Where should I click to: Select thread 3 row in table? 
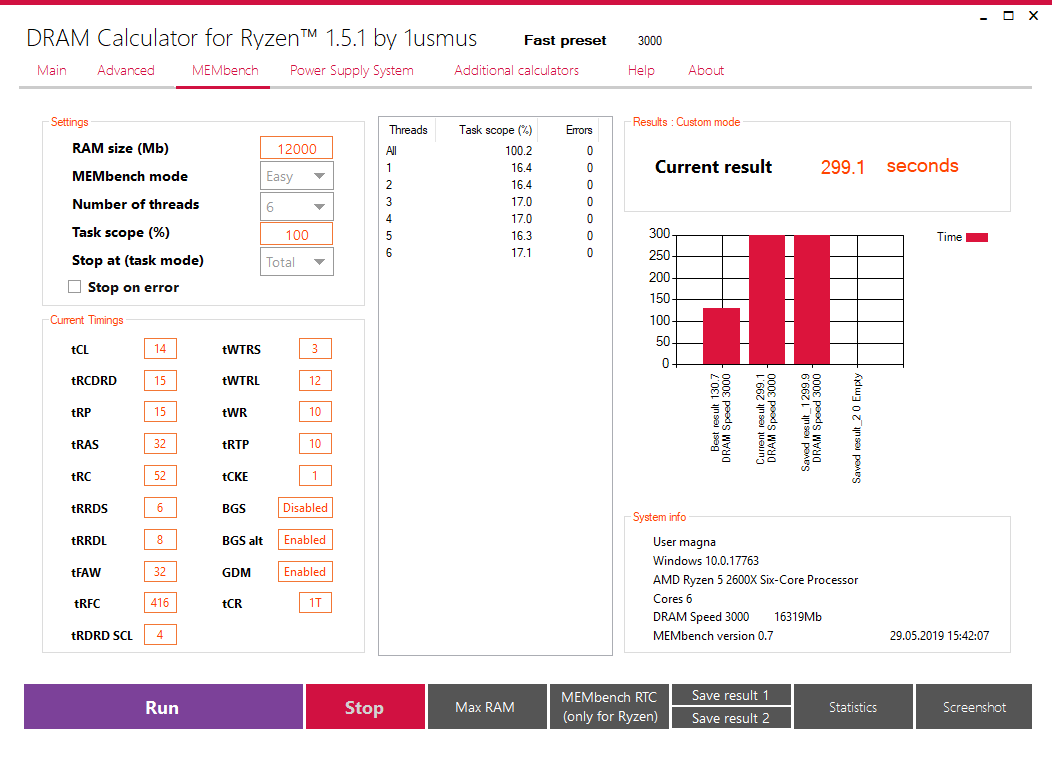(490, 202)
